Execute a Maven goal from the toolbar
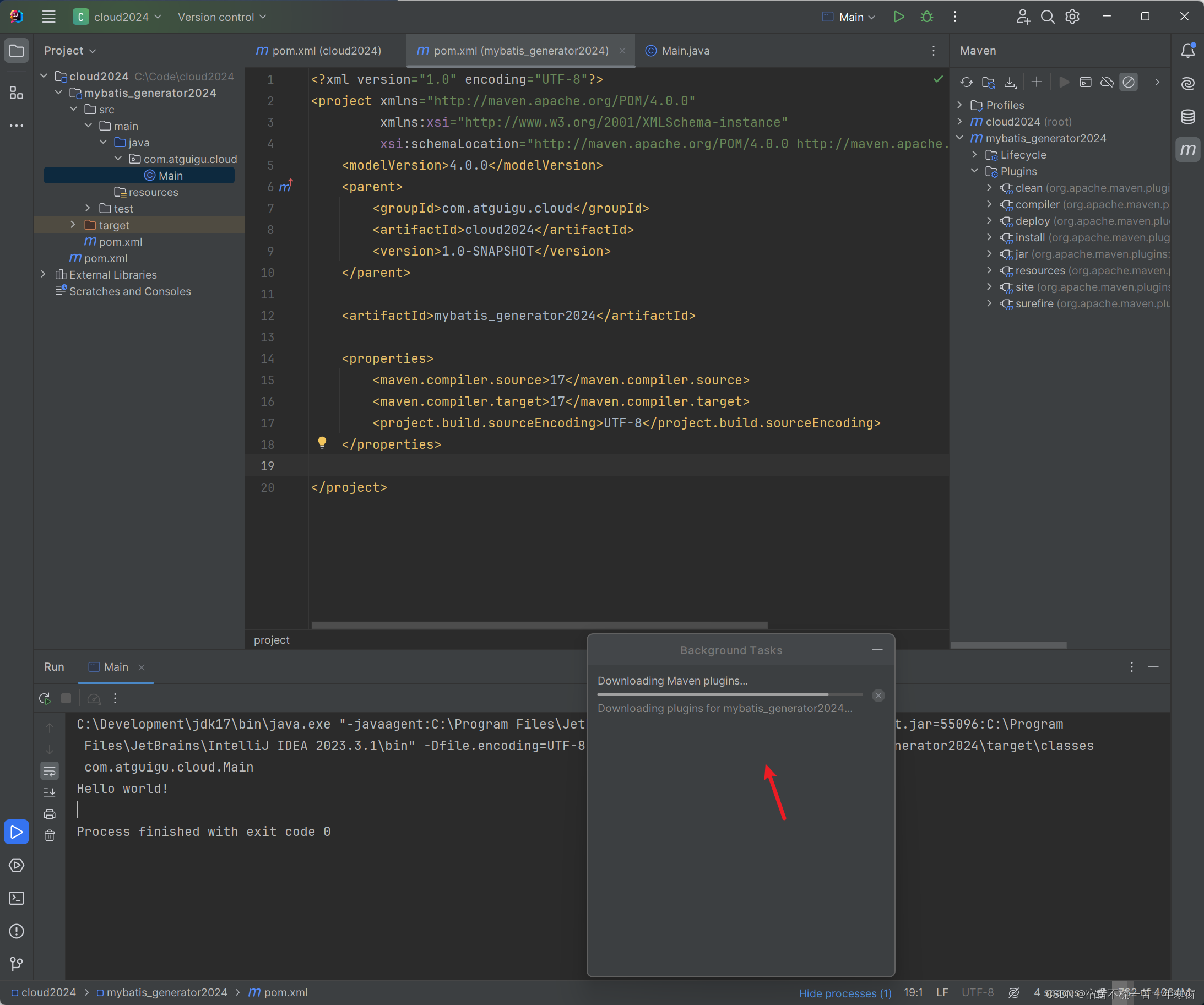This screenshot has height=1005, width=1204. [x=1086, y=82]
